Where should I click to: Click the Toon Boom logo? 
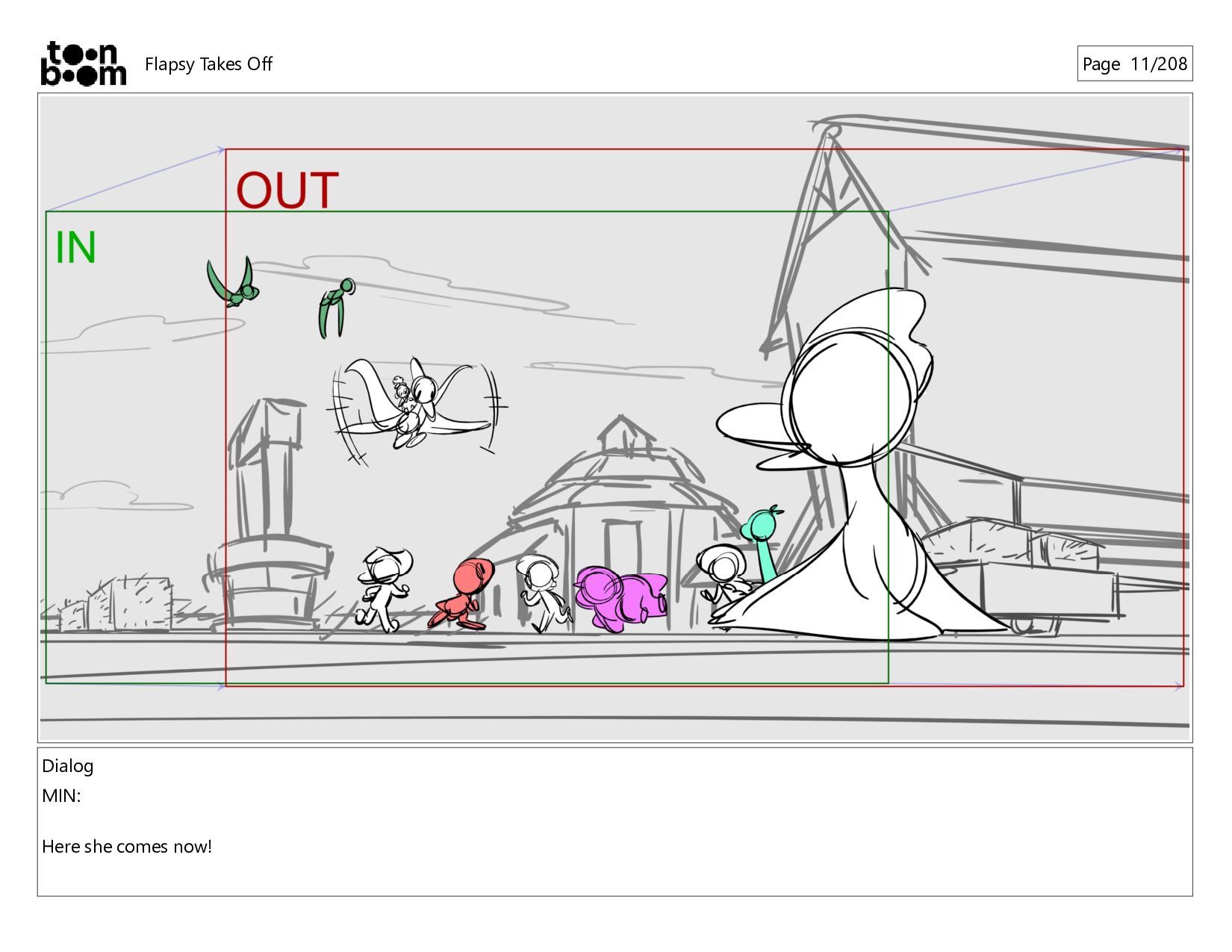click(x=83, y=63)
